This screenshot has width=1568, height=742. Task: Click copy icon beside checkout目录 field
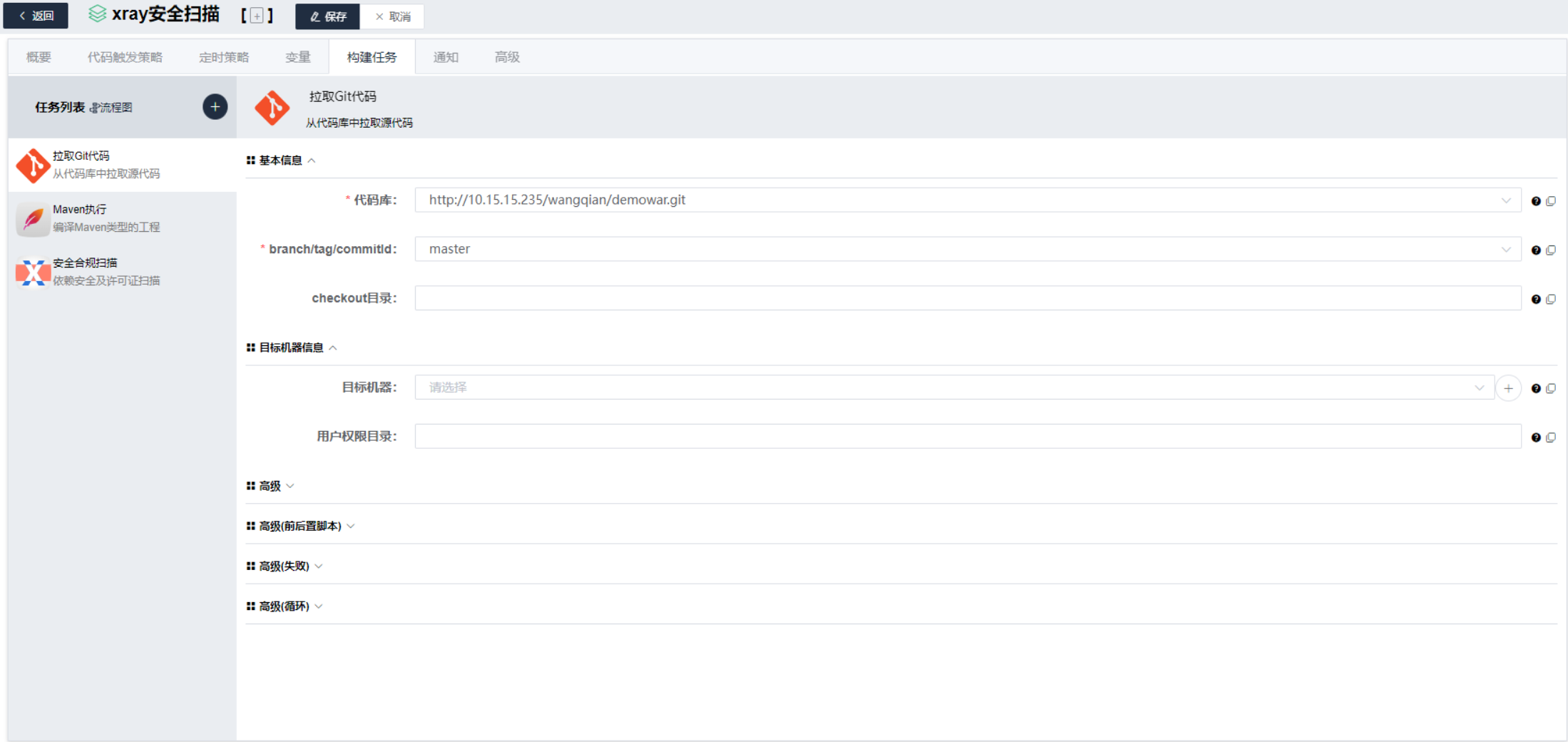(x=1551, y=299)
